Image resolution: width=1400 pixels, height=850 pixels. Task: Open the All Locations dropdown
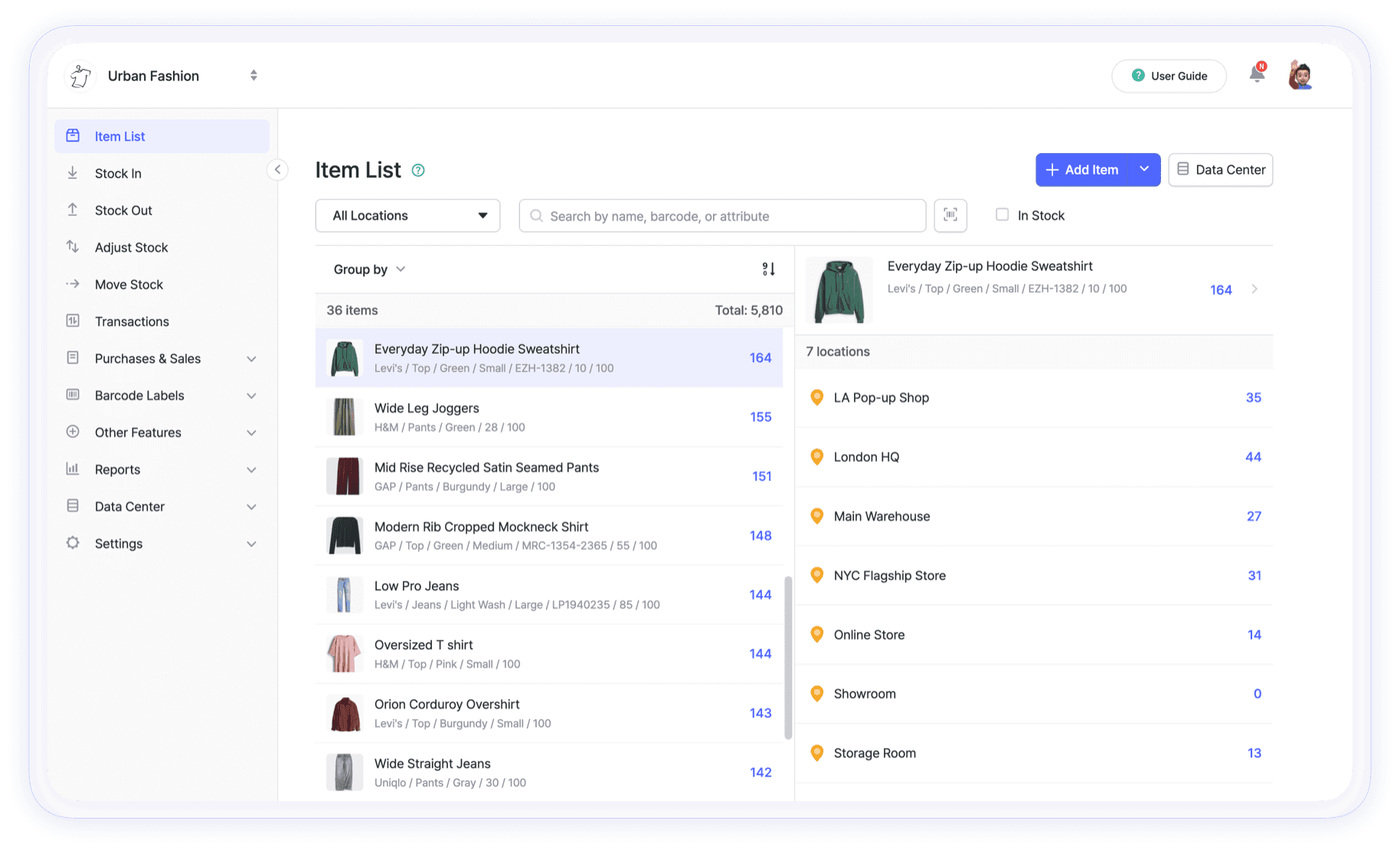coord(407,216)
